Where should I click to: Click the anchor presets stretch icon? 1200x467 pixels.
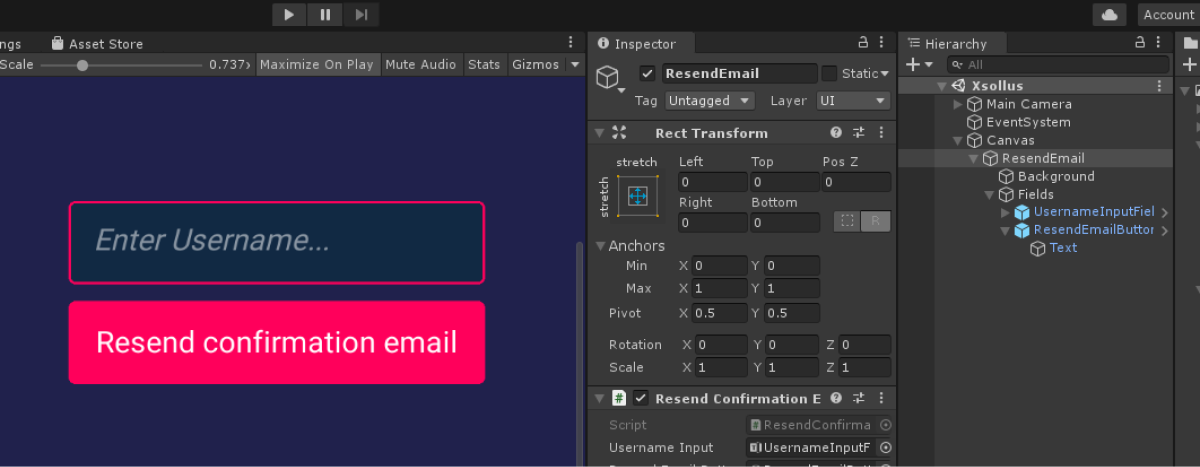coord(638,195)
